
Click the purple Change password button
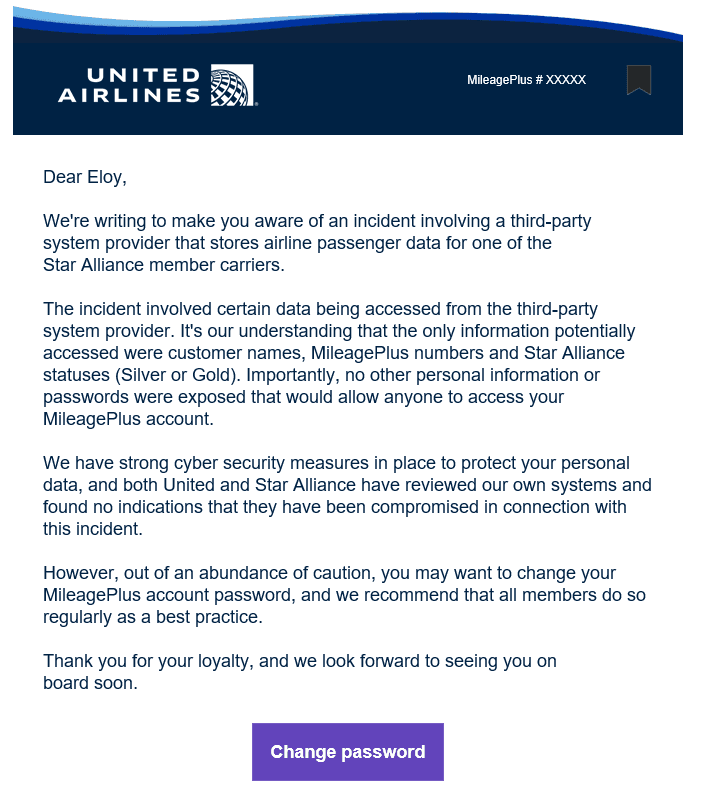(348, 751)
